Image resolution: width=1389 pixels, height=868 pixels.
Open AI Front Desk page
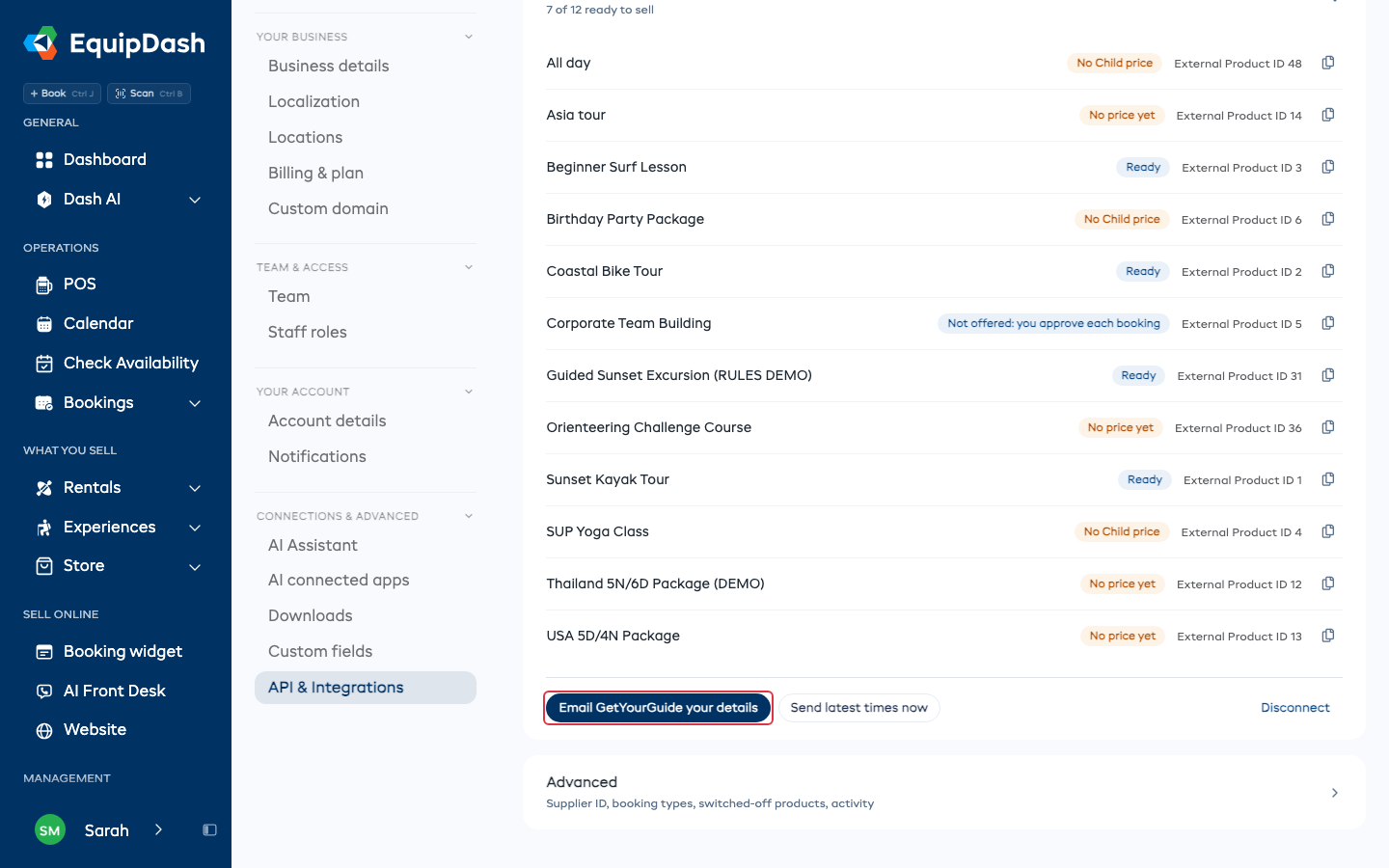point(116,692)
